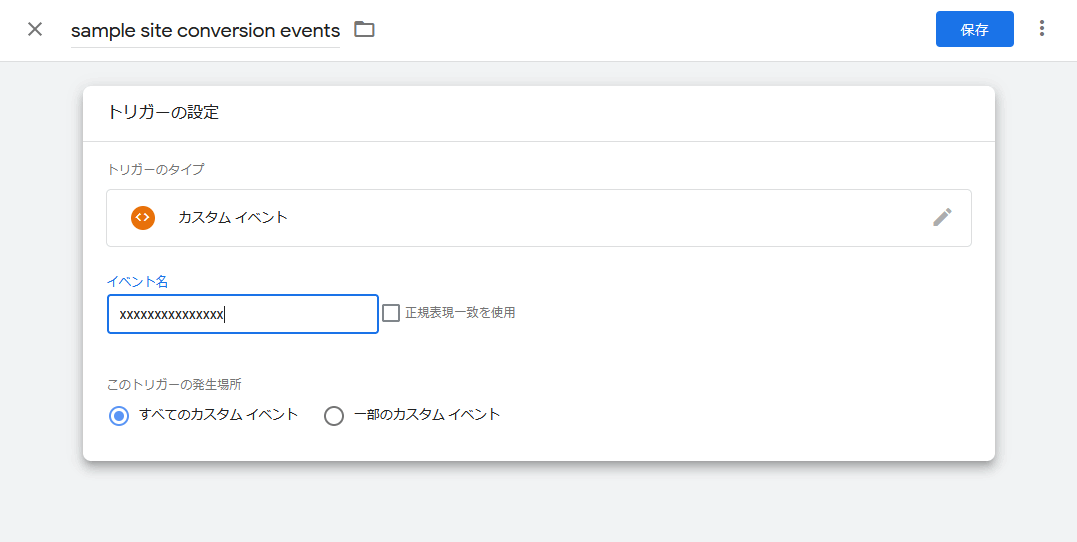Click the トリガーの設定 section header
Screen dimensions: 1077x542
click(163, 112)
